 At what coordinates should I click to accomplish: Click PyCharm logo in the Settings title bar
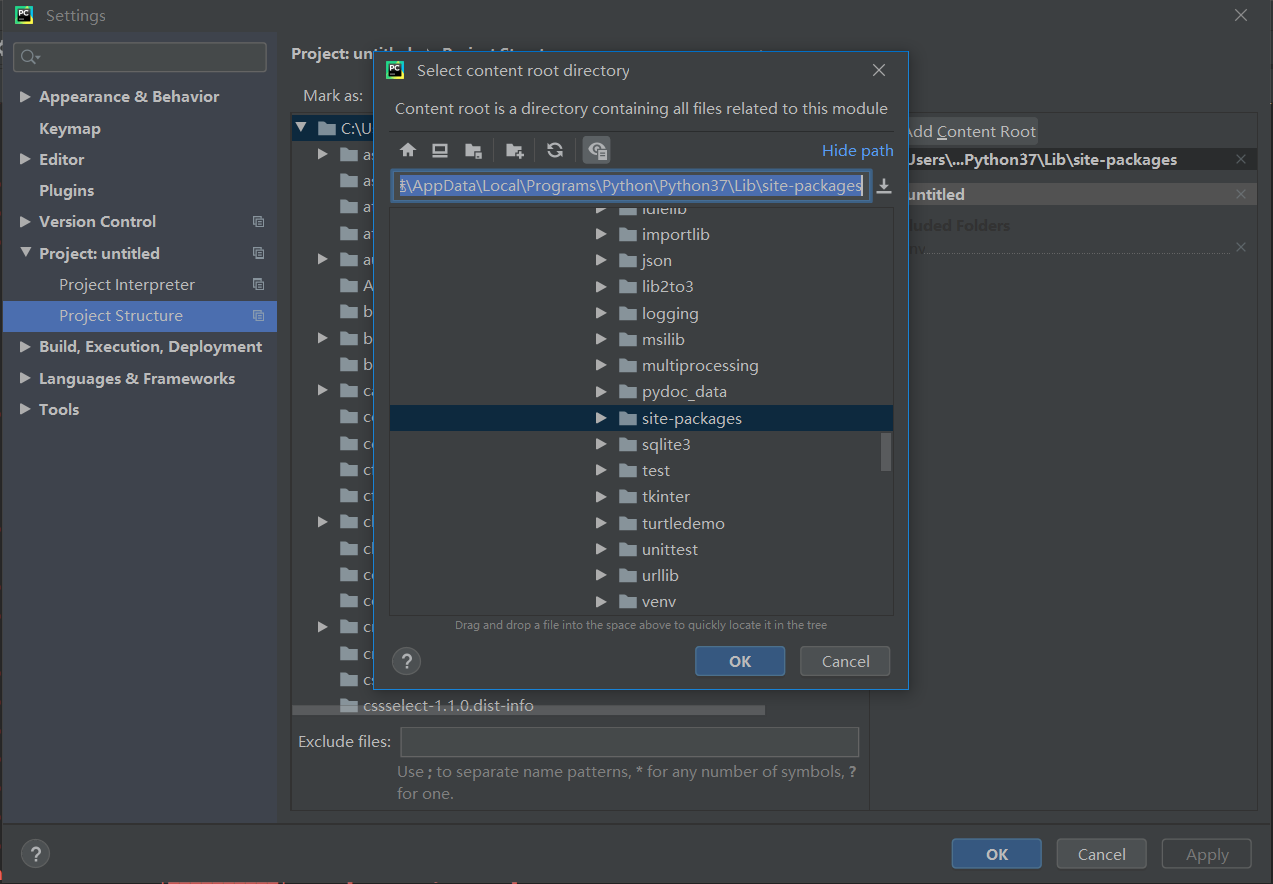point(24,15)
